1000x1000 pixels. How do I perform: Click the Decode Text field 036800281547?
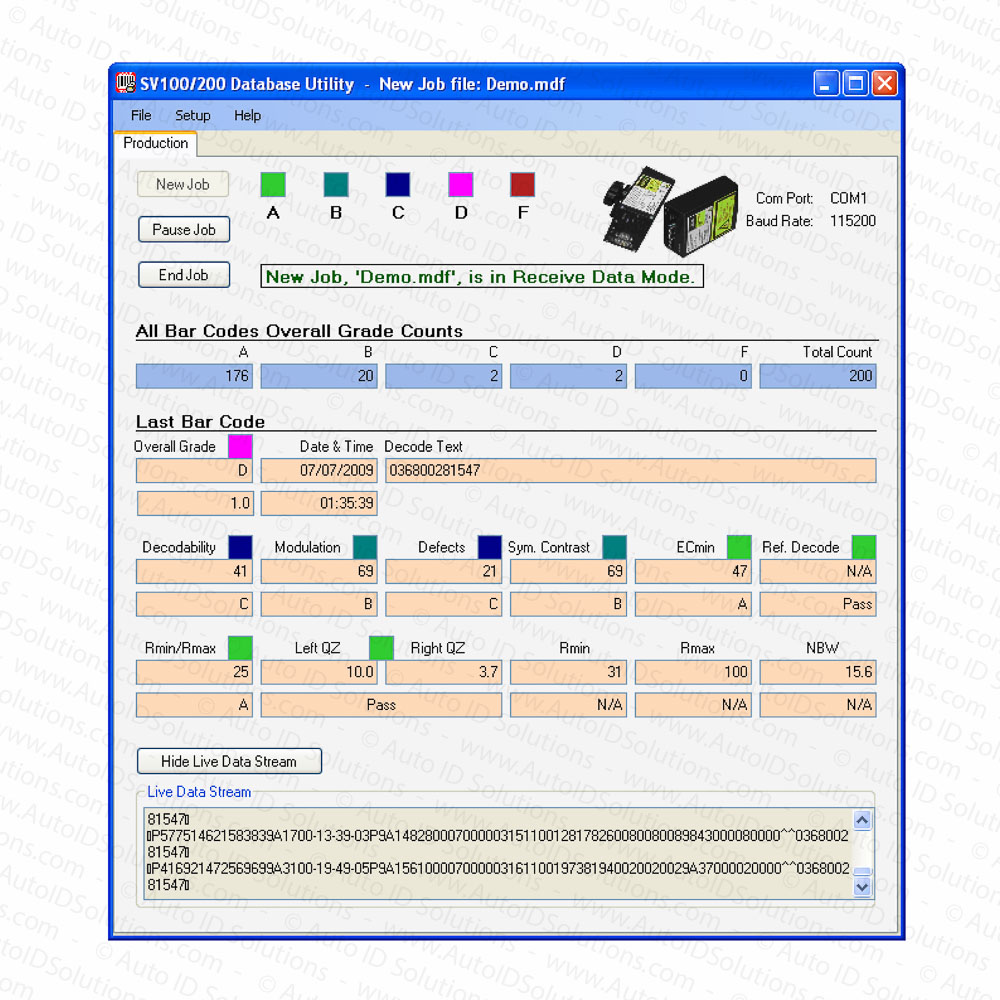pyautogui.click(x=631, y=471)
